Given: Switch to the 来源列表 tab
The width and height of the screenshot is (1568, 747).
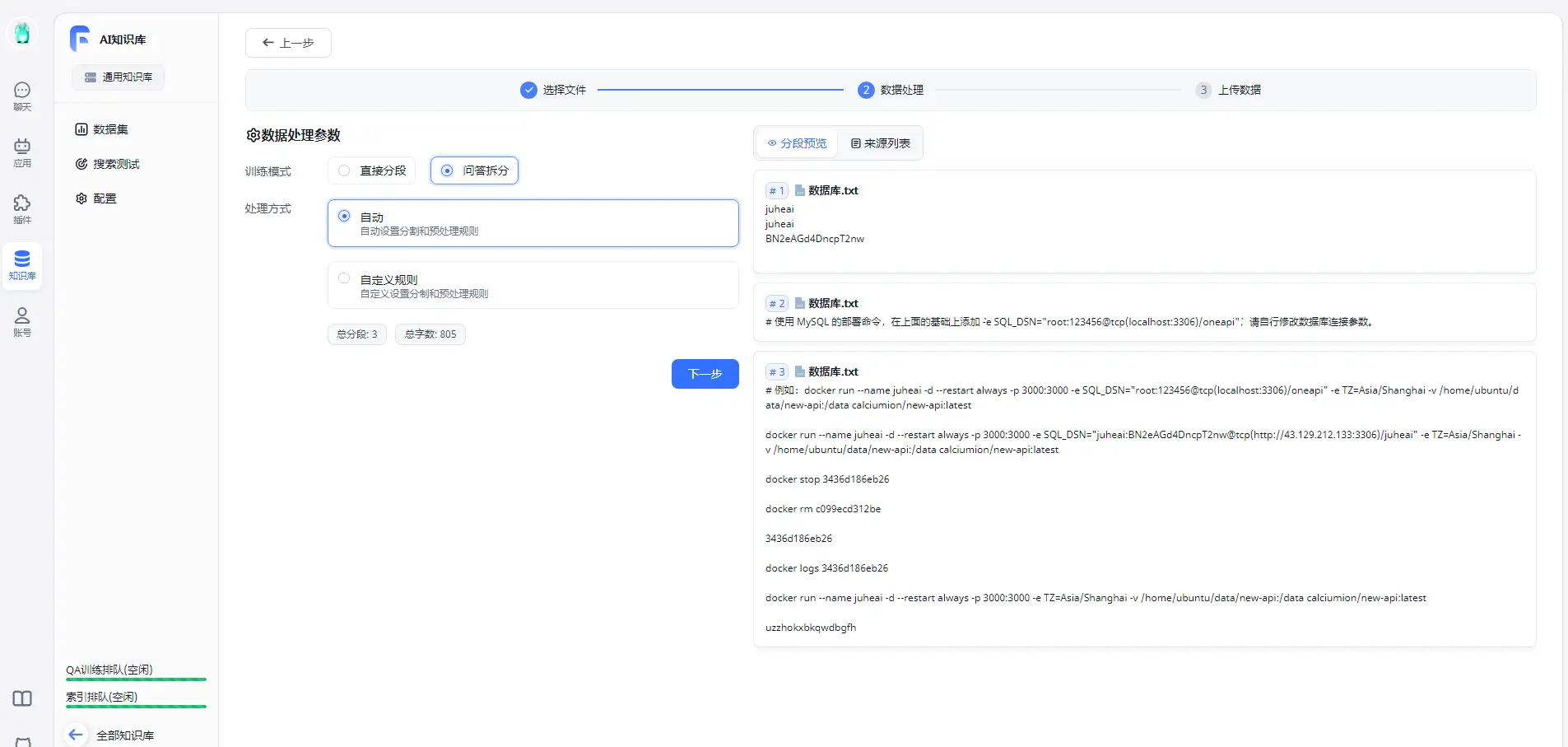Looking at the screenshot, I should coord(880,143).
